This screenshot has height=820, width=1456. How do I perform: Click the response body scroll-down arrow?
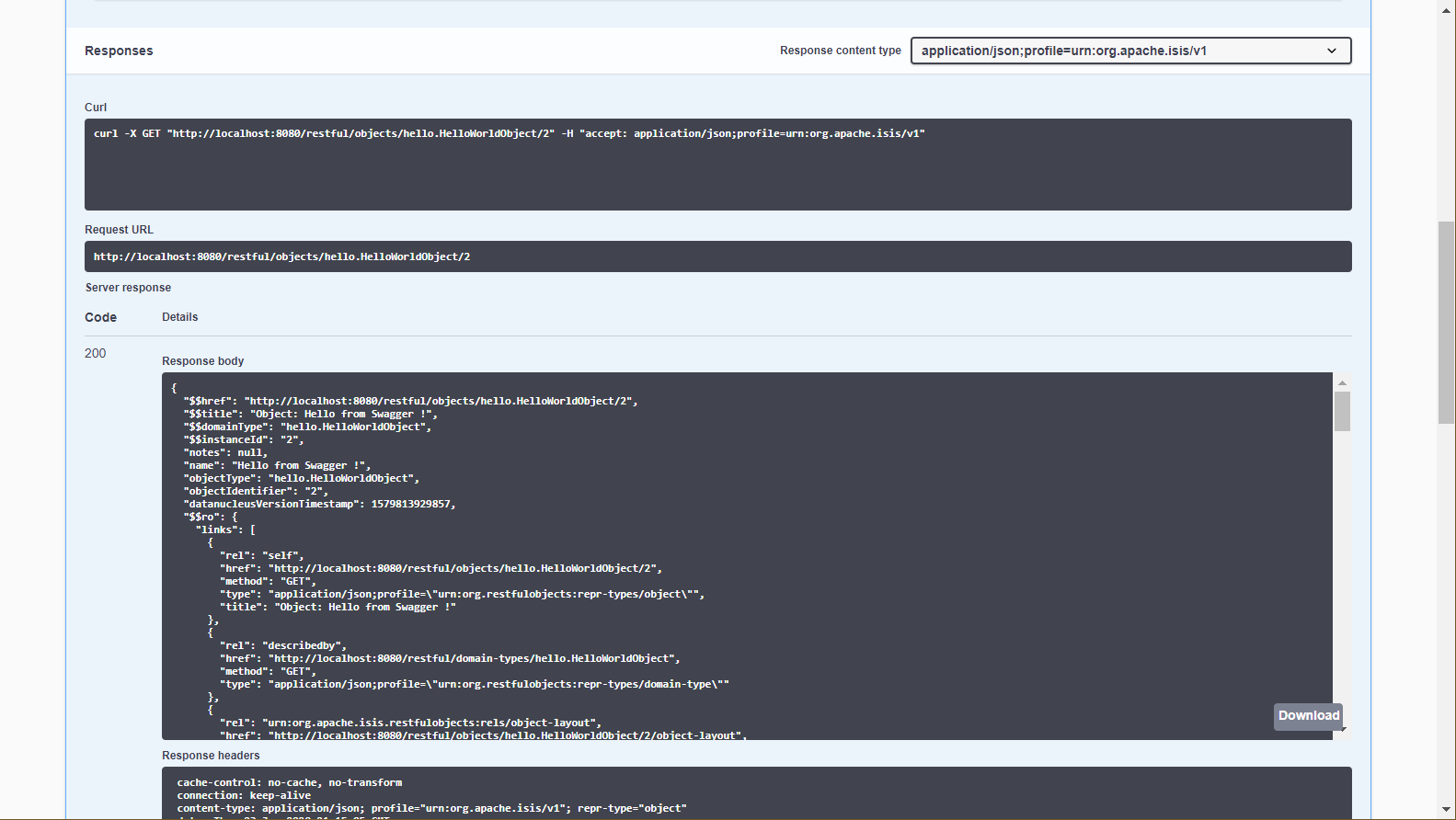pyautogui.click(x=1343, y=730)
